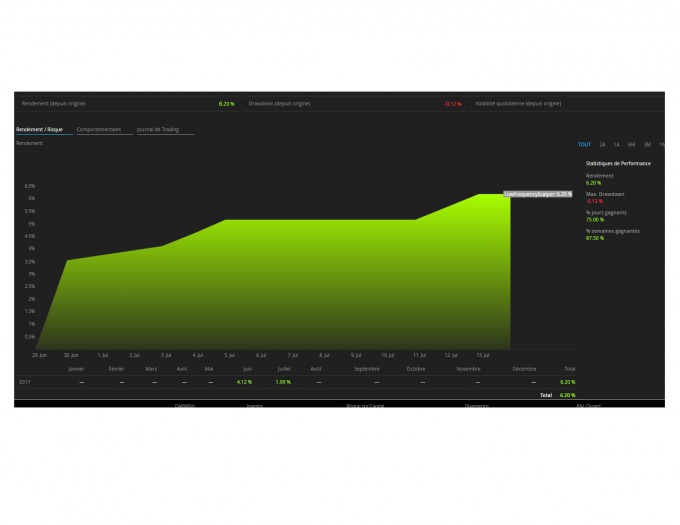The width and height of the screenshot is (680, 525).
Task: Select the TOUT time range
Action: click(584, 144)
